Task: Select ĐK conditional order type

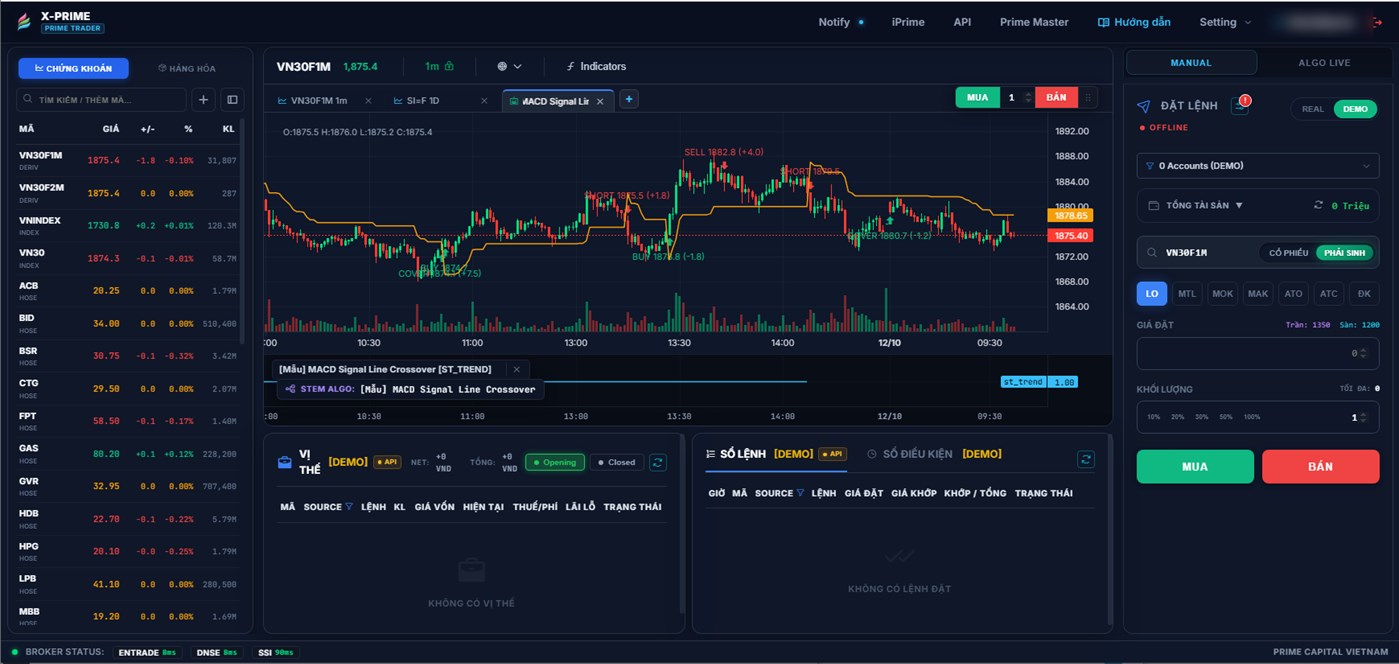Action: 1364,293
